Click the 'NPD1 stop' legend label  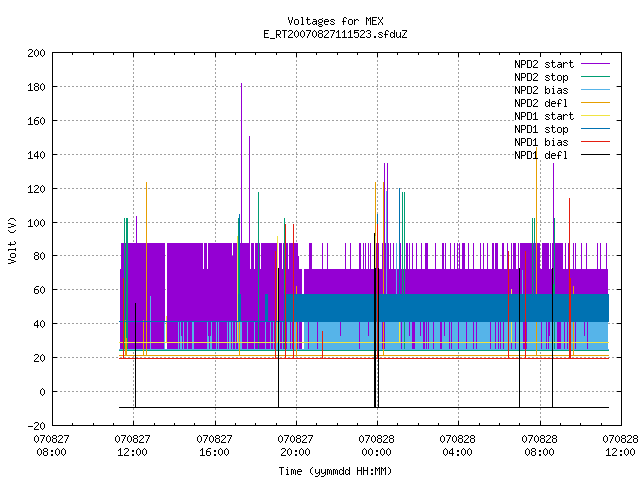[541, 129]
